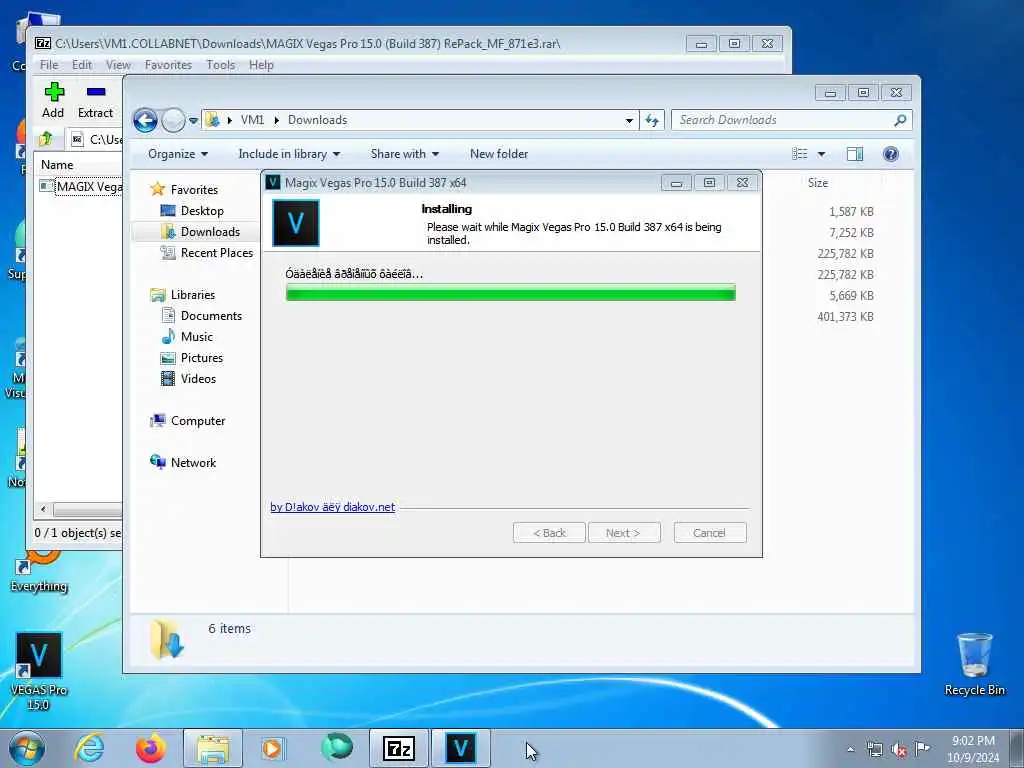This screenshot has width=1024, height=768.
Task: Open the Share with dropdown
Action: coord(404,154)
